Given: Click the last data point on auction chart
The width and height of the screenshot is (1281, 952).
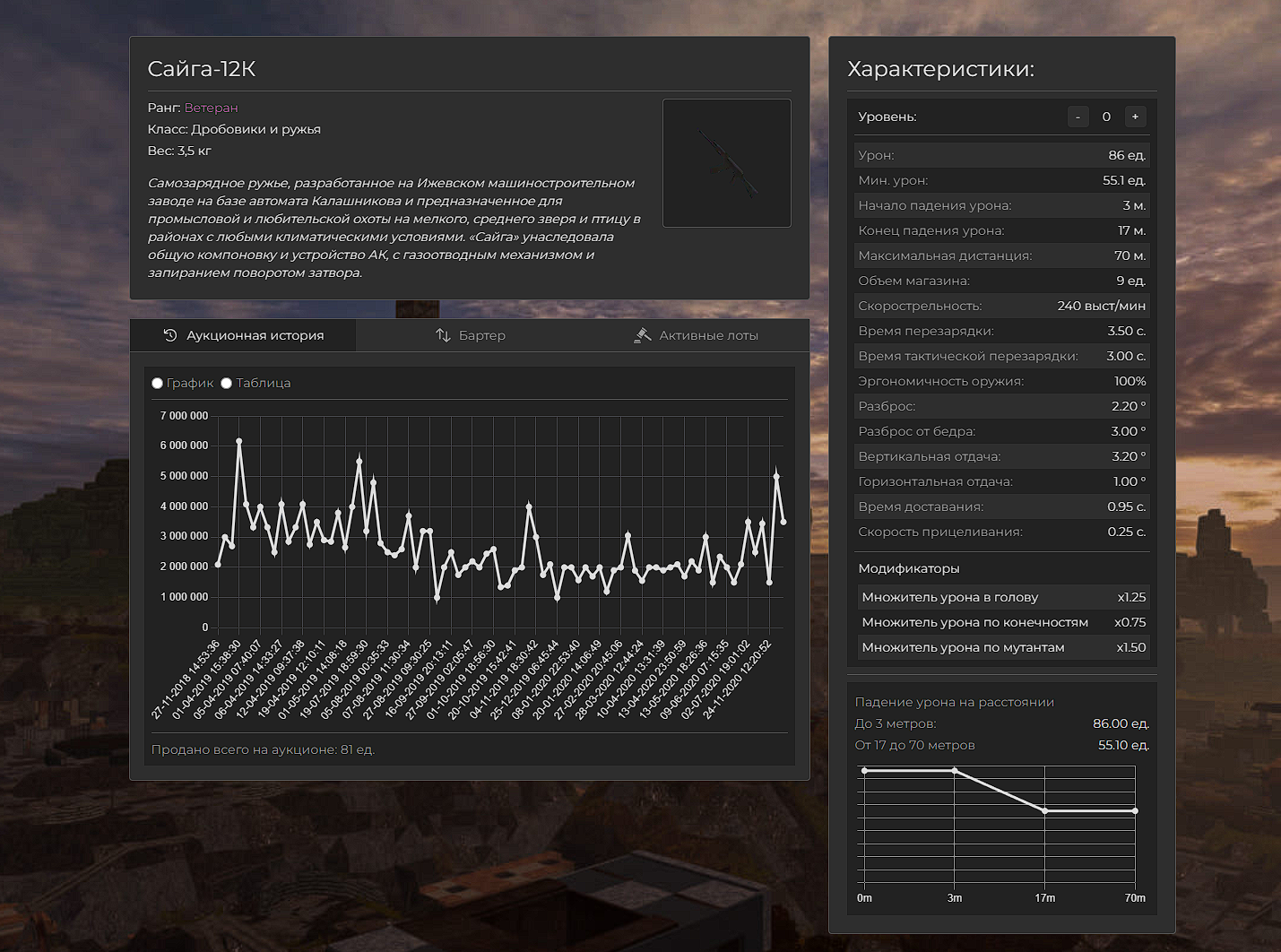Looking at the screenshot, I should (783, 522).
